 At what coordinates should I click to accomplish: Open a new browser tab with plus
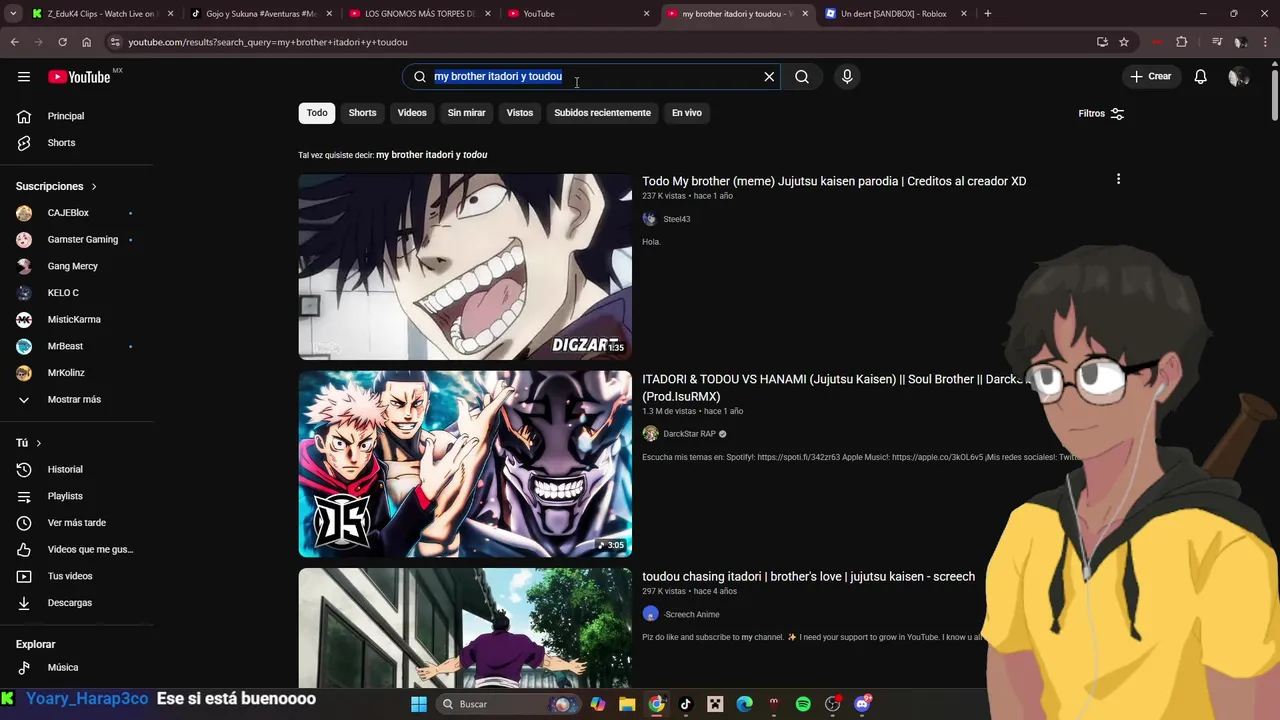(988, 14)
